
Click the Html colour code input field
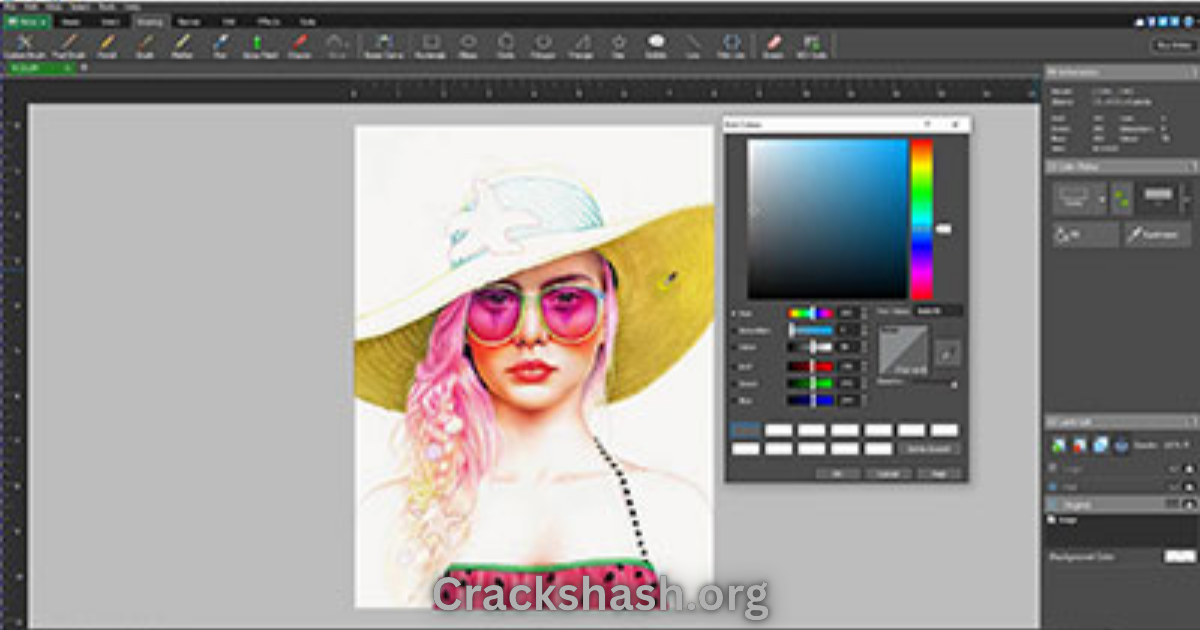[939, 312]
